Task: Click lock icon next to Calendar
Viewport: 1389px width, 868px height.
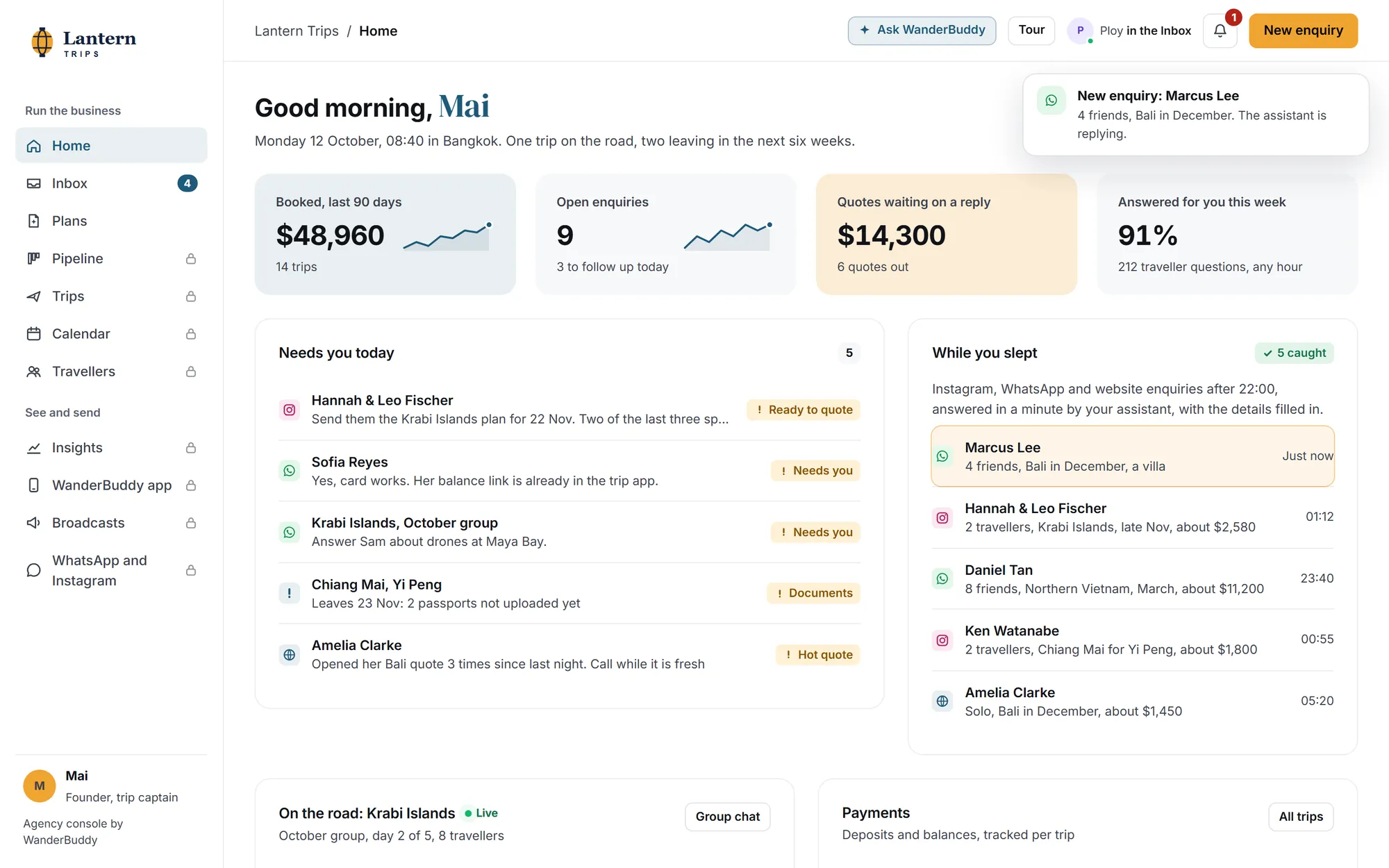Action: point(191,334)
